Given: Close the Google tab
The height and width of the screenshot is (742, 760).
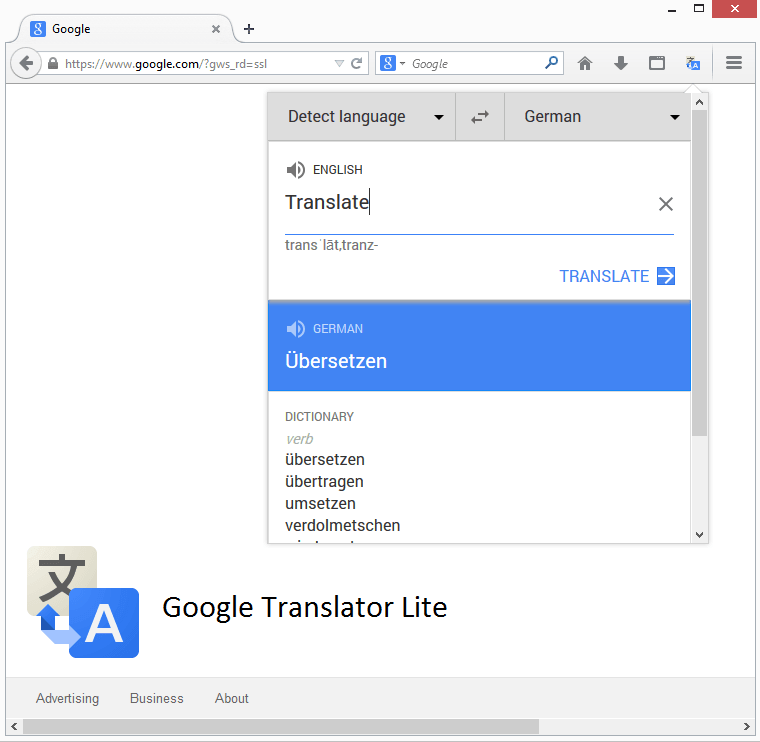Looking at the screenshot, I should pos(216,29).
